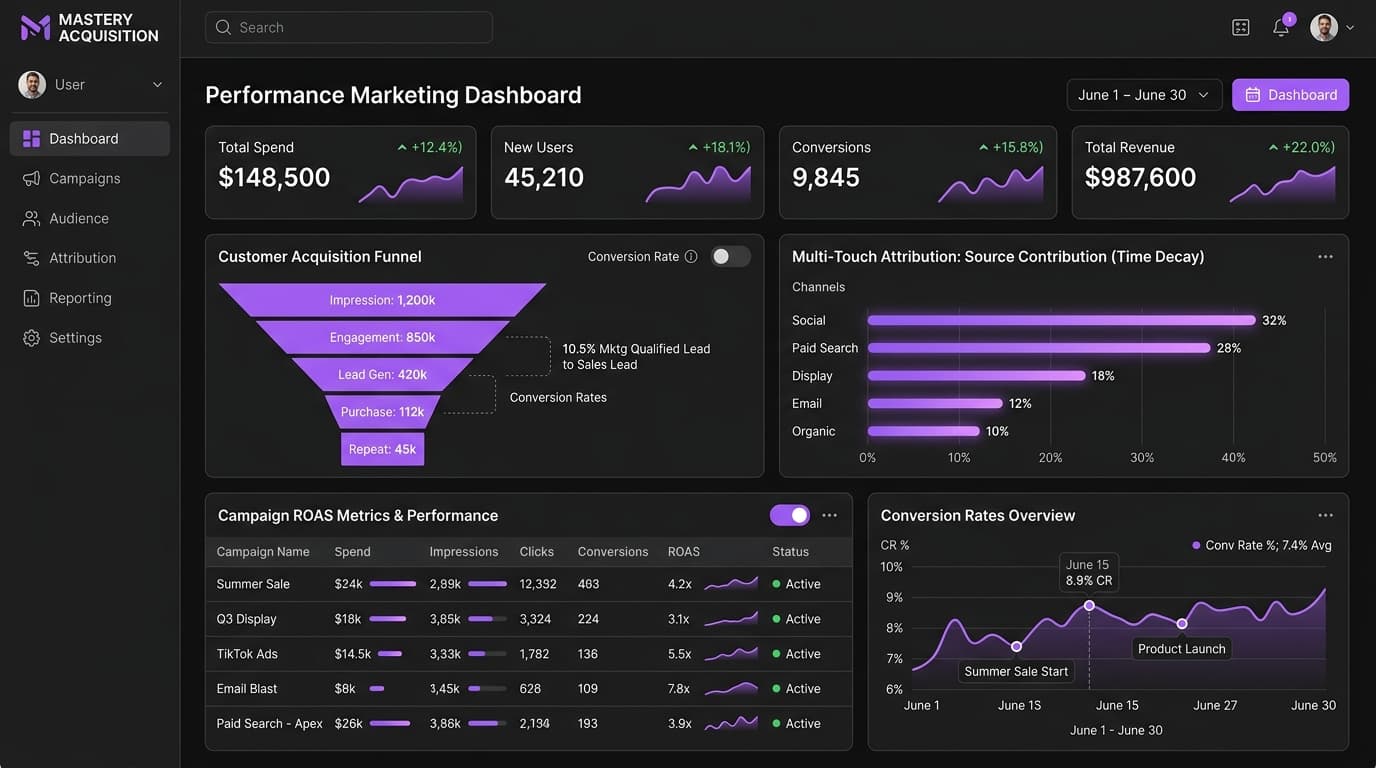The height and width of the screenshot is (768, 1376).
Task: Click the Engagement: 850k funnel stage
Action: [x=382, y=338]
